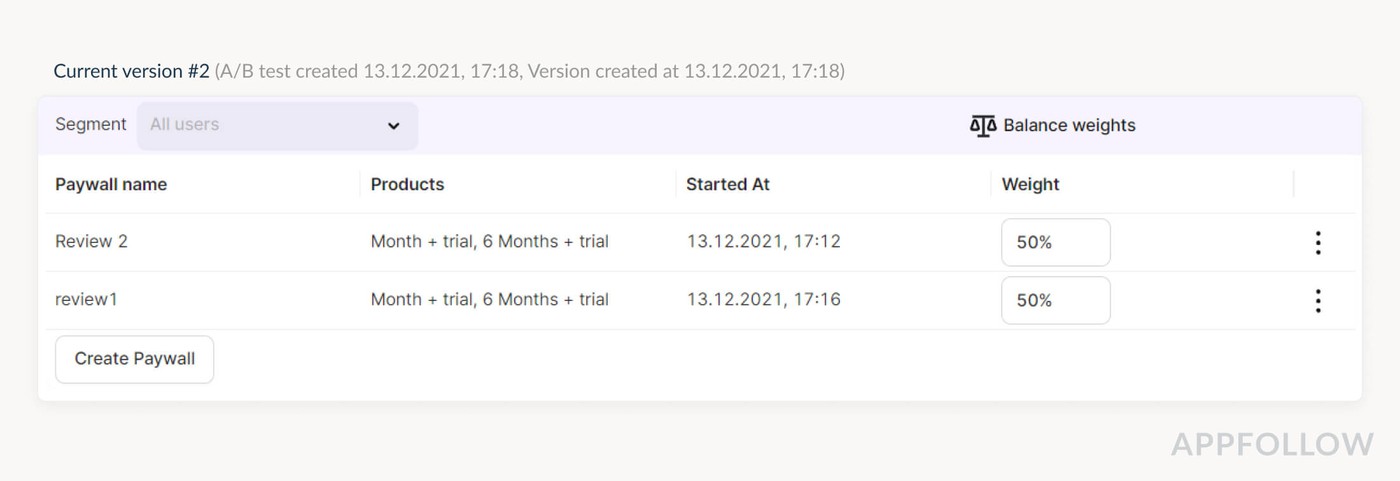Image resolution: width=1400 pixels, height=481 pixels.
Task: Click the 17:12 start date for Review 2
Action: pos(763,241)
